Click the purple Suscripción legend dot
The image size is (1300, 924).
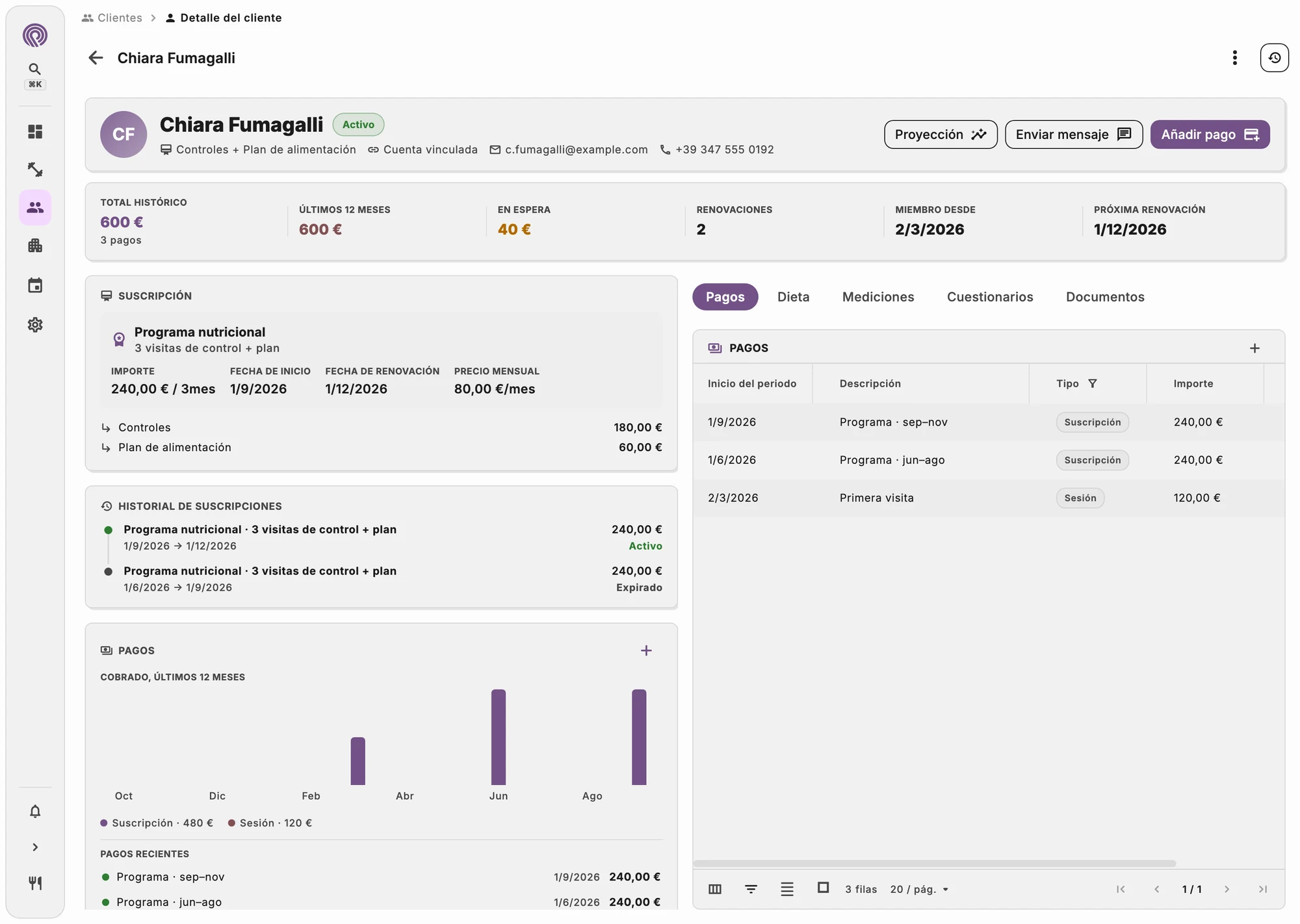(104, 823)
